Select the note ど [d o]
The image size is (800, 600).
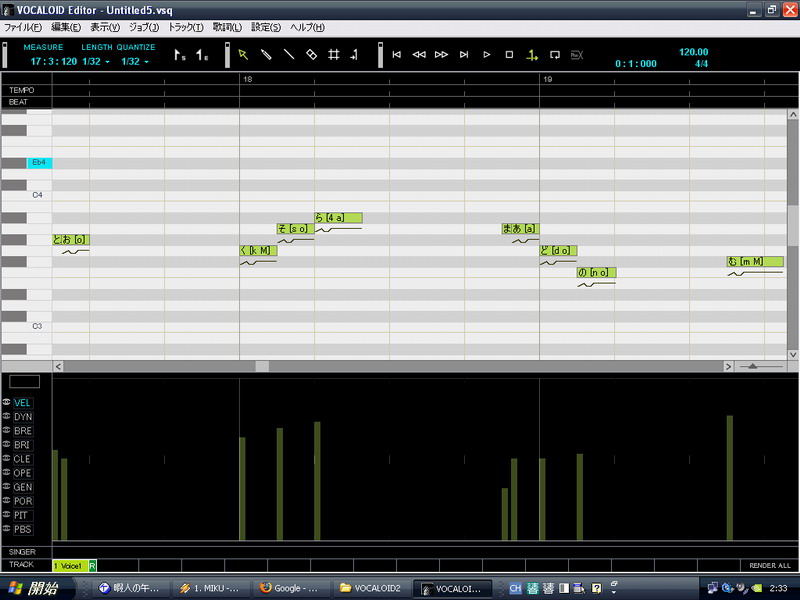[x=558, y=251]
